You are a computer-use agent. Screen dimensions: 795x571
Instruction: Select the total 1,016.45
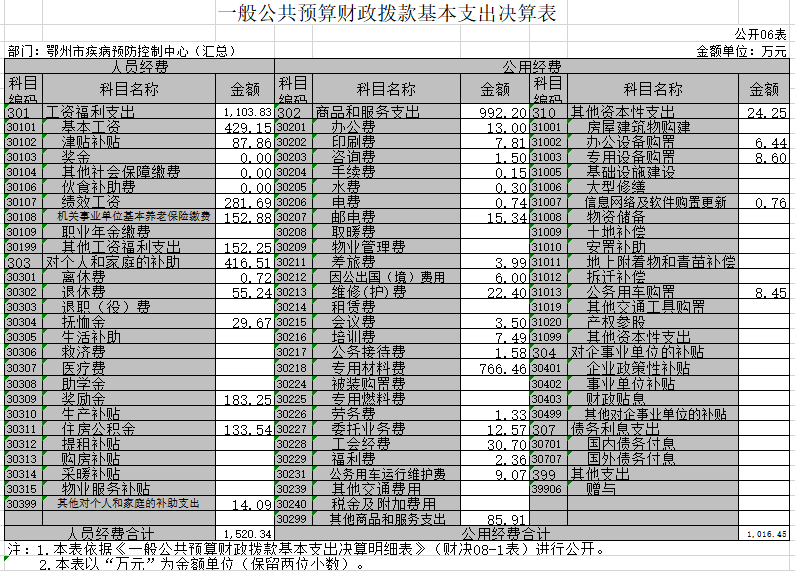764,533
